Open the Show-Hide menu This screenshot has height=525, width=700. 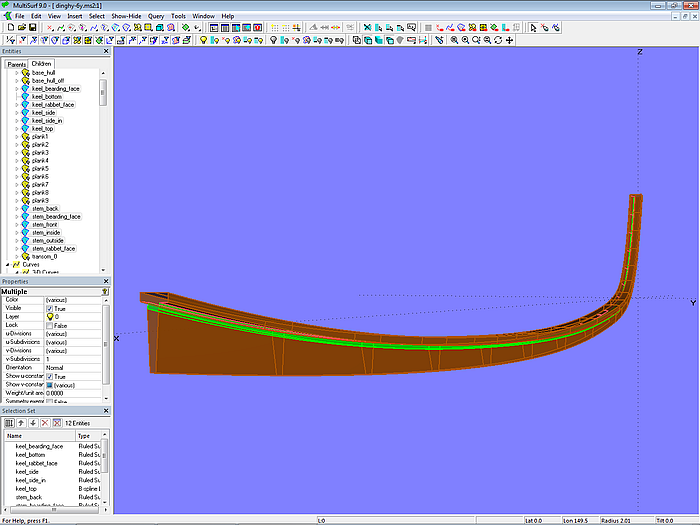[126, 16]
